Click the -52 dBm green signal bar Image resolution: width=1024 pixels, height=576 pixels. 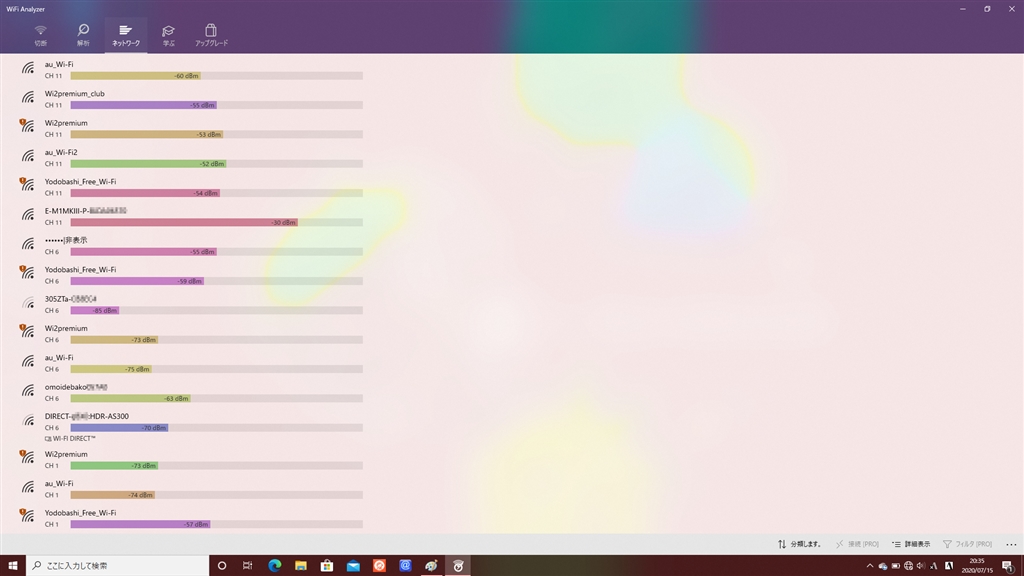click(148, 164)
